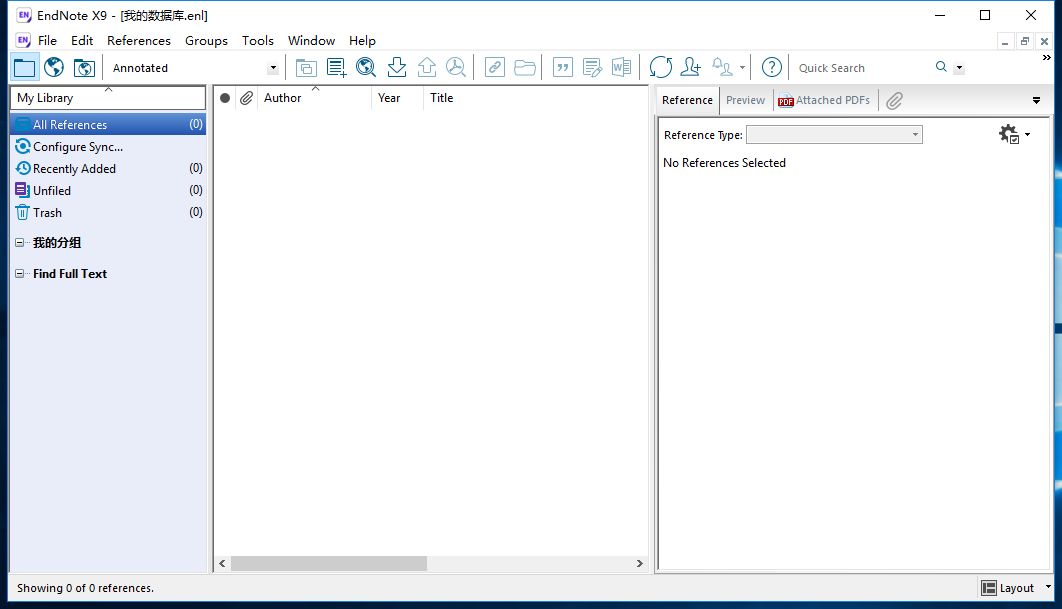
Task: Collapse the 我的分组 group set
Action: click(20, 243)
